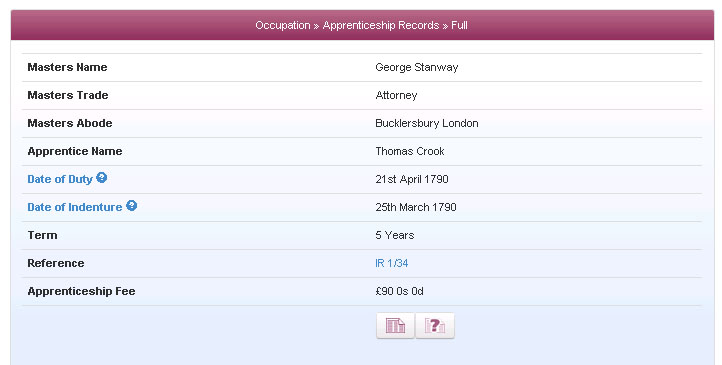This screenshot has width=722, height=365.
Task: Click the Date of Indenture label link
Action: [x=75, y=208]
